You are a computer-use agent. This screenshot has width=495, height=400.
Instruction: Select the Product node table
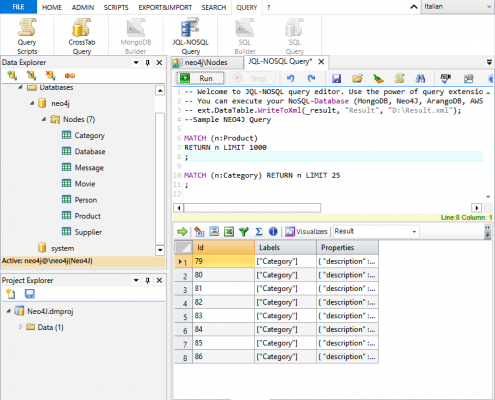(x=87, y=216)
